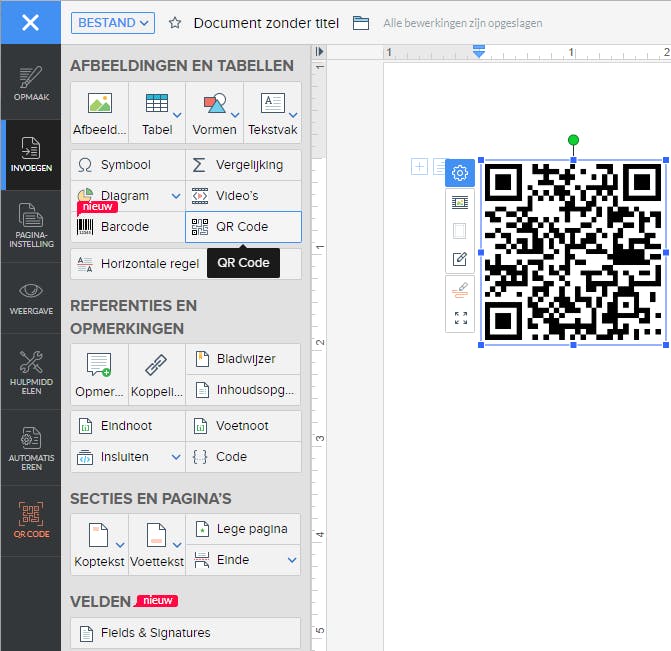
Task: Open the BESTAND dropdown menu
Action: tap(113, 23)
